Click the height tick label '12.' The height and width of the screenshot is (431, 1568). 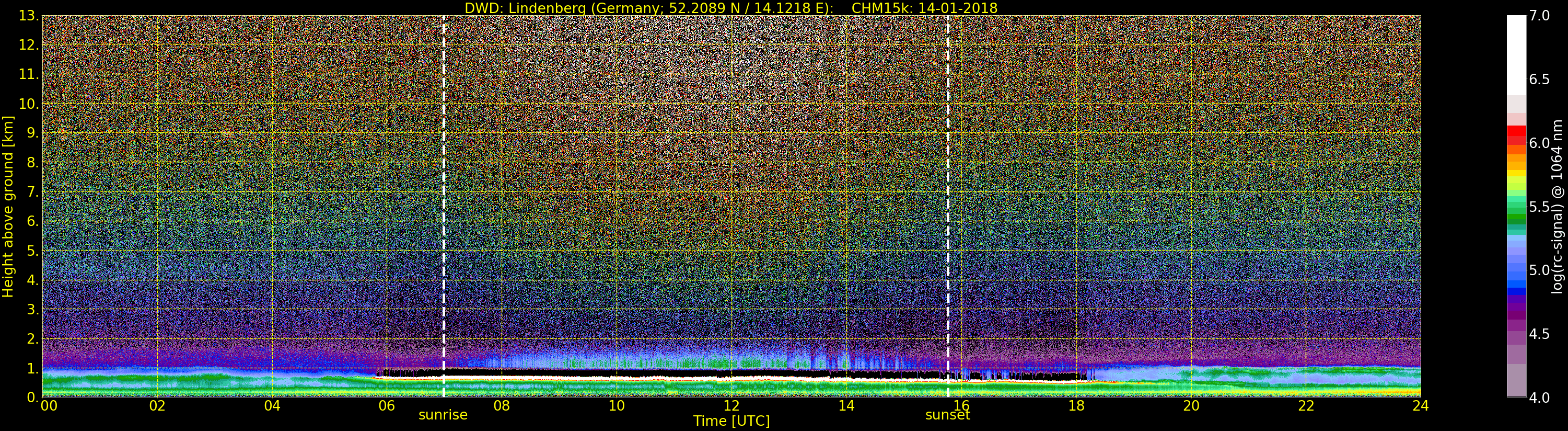(29, 45)
